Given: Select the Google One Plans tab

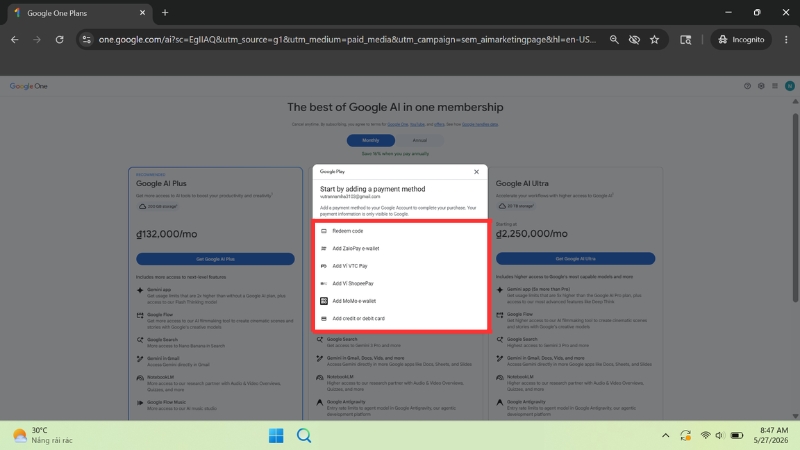Looking at the screenshot, I should [x=79, y=13].
